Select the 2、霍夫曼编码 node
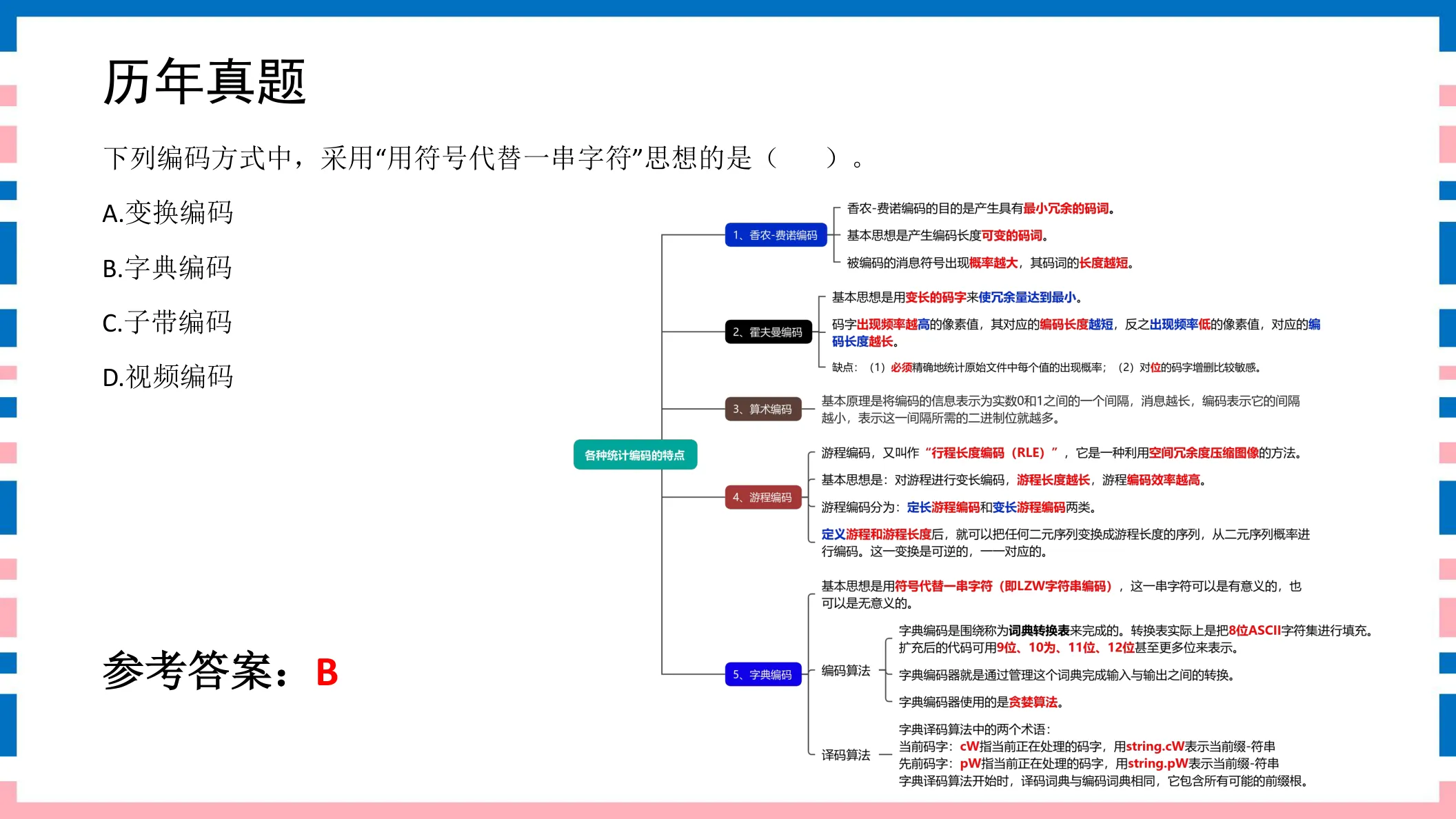This screenshot has width=1456, height=819. (x=768, y=332)
